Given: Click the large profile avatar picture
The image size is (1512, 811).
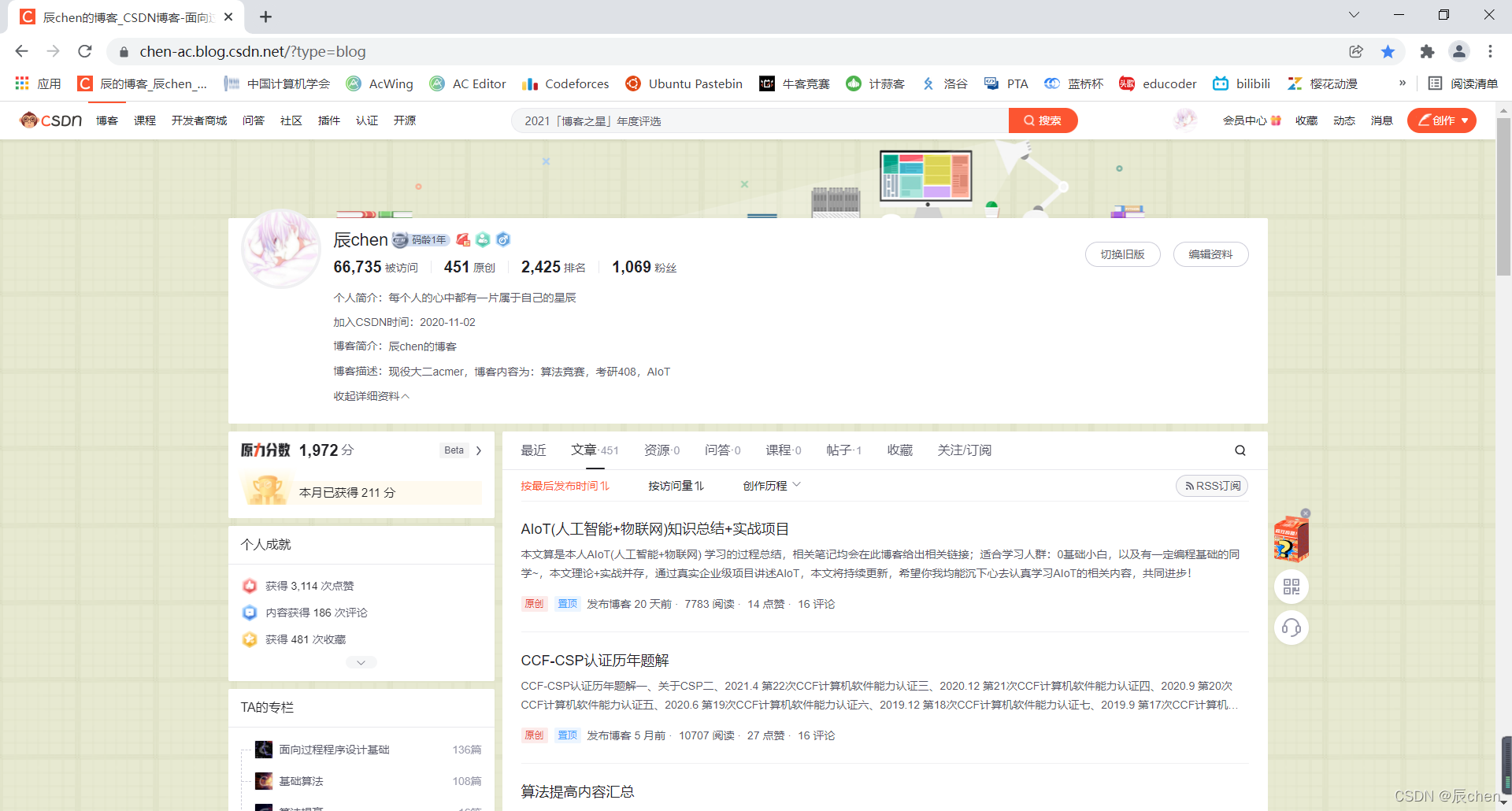Looking at the screenshot, I should pyautogui.click(x=281, y=249).
